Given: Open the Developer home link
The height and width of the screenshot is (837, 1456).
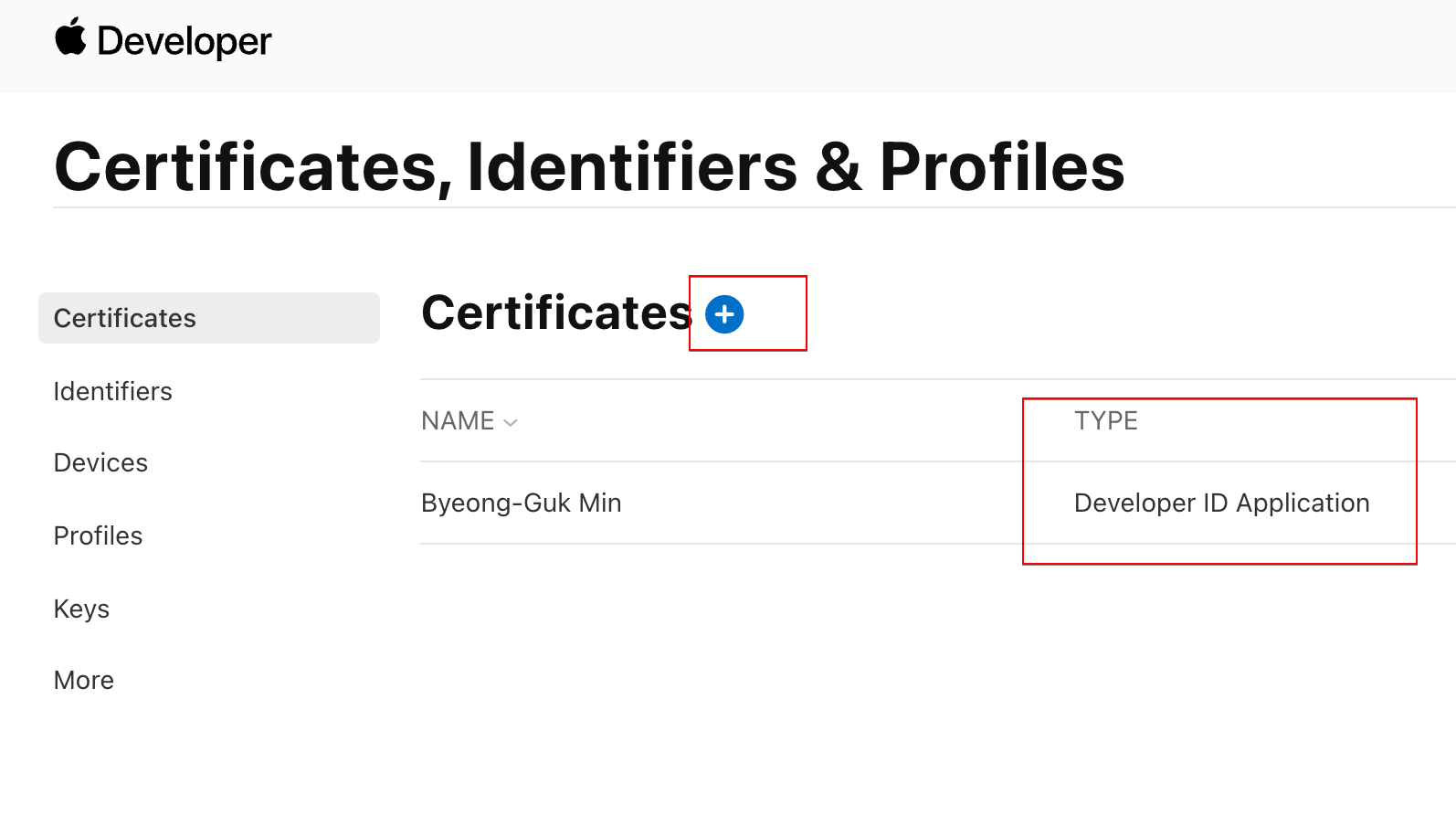Looking at the screenshot, I should [164, 40].
